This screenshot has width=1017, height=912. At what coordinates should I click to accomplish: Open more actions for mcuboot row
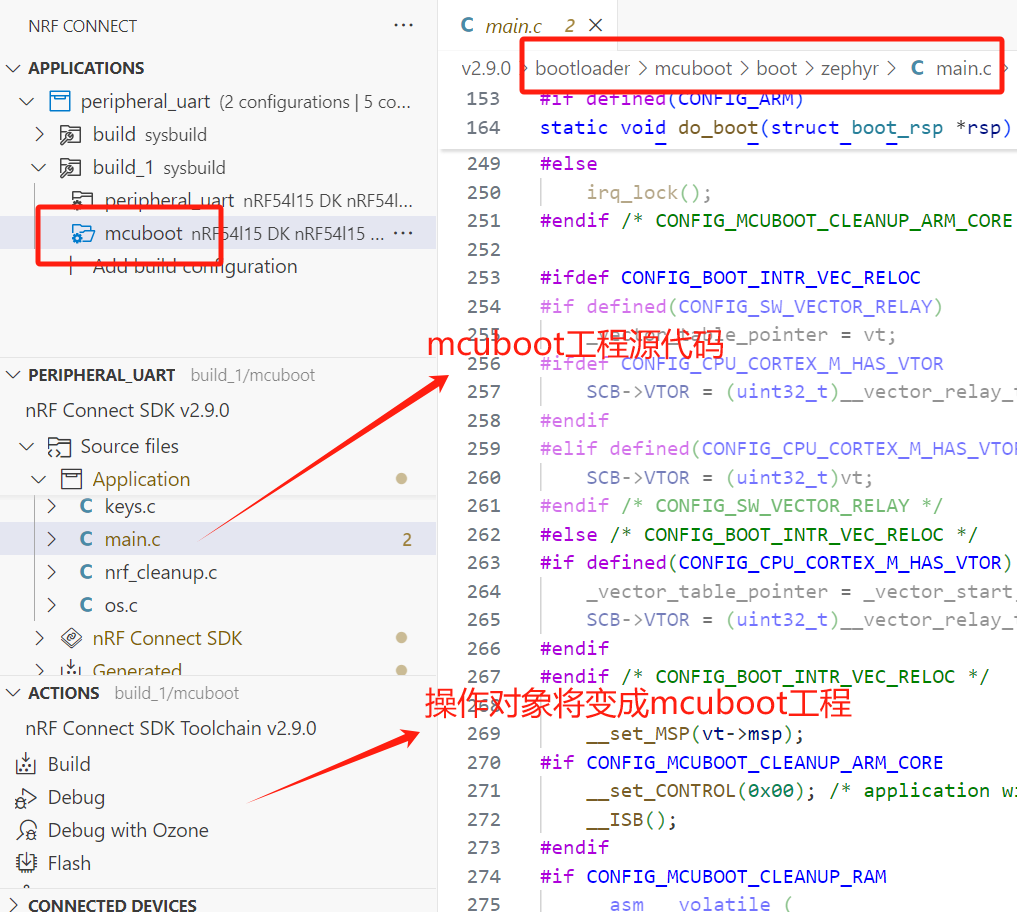pyautogui.click(x=403, y=233)
